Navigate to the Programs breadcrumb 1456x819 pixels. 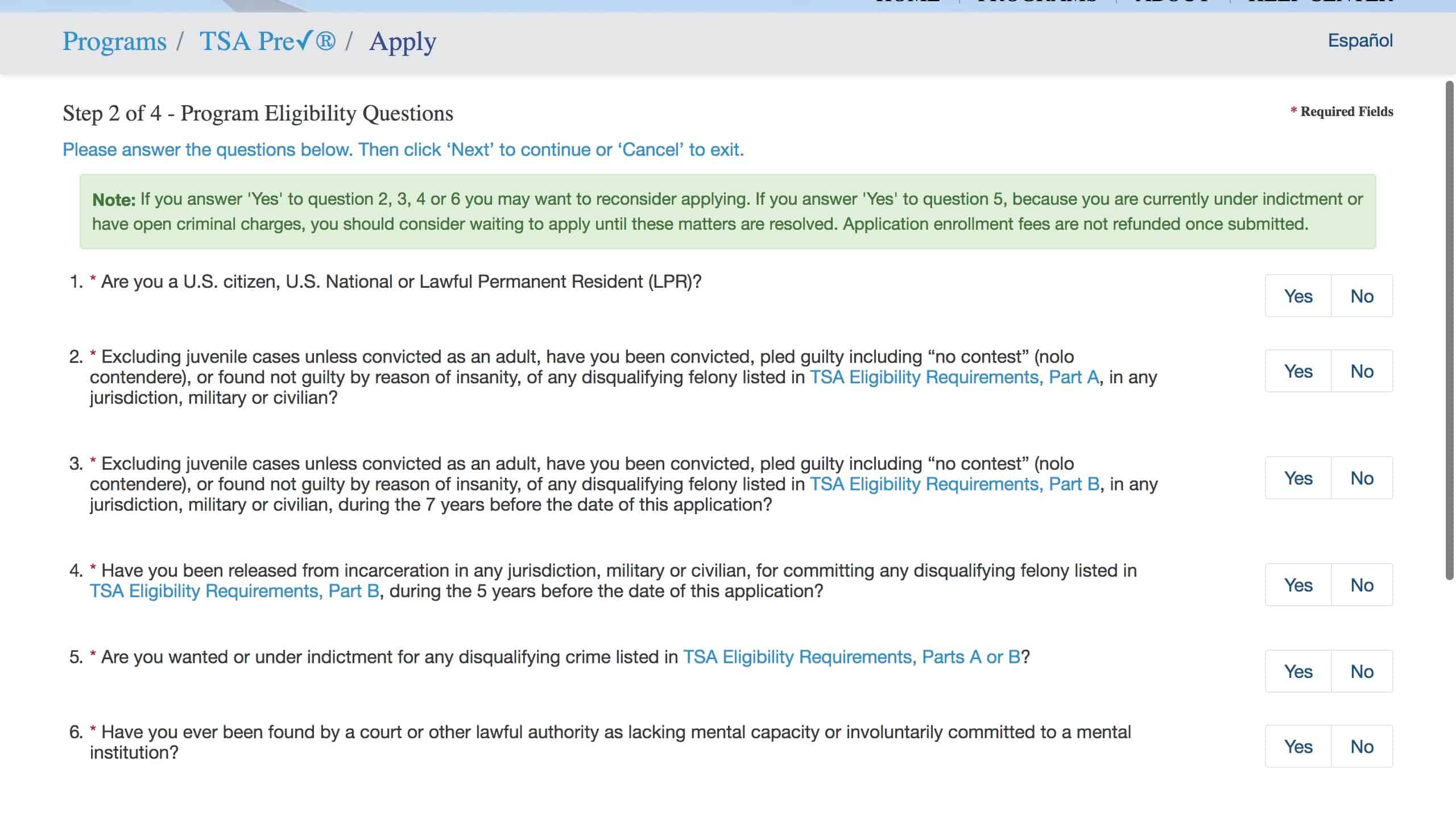point(114,40)
